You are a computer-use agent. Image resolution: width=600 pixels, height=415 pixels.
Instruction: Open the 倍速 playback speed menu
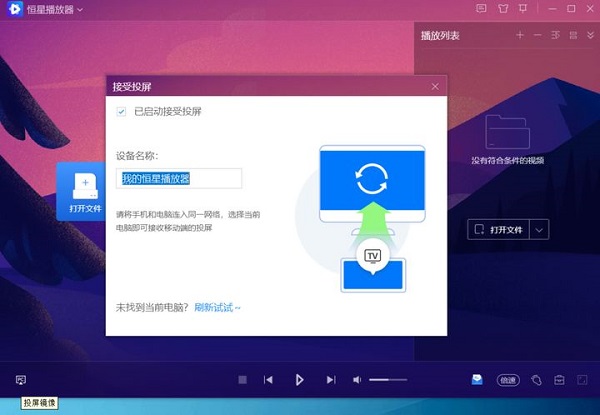click(x=508, y=380)
